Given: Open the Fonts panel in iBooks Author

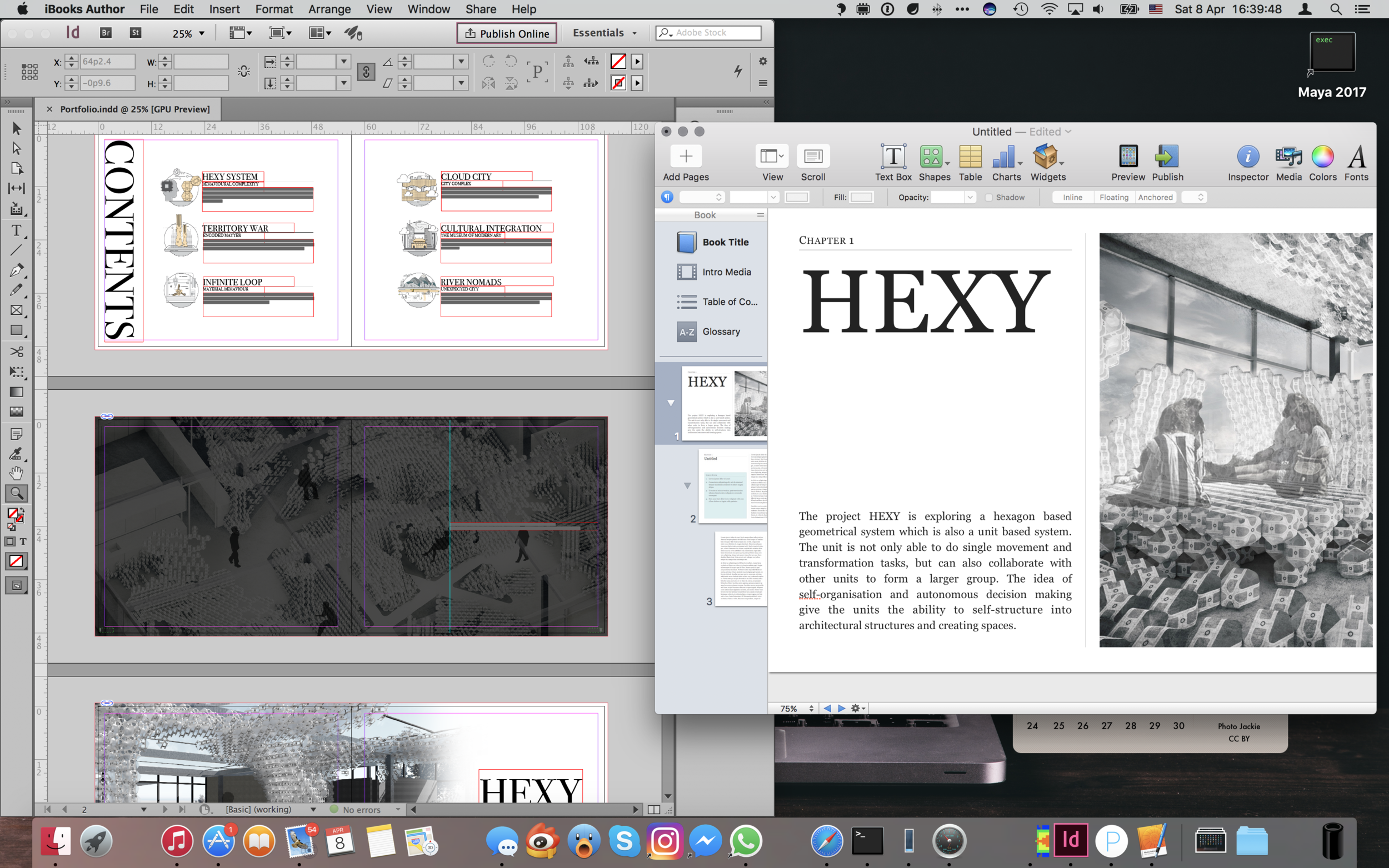Looking at the screenshot, I should coord(1356,163).
